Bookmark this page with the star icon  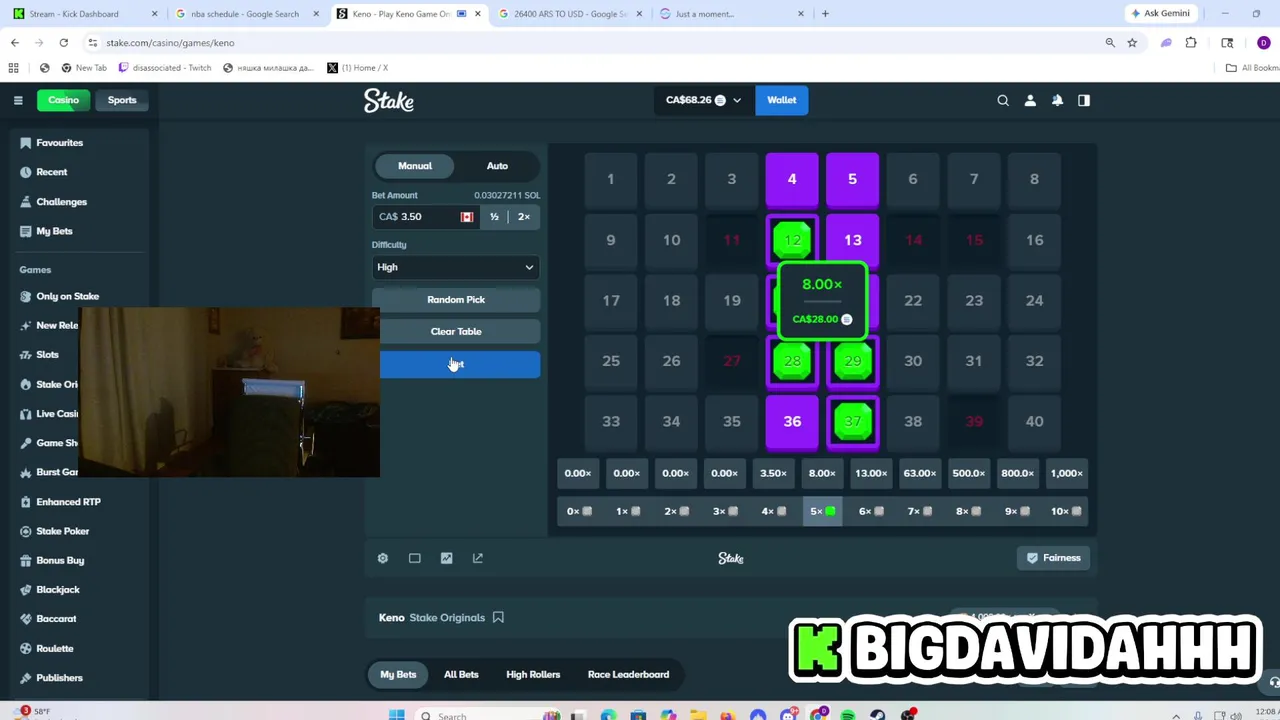coord(1132,43)
